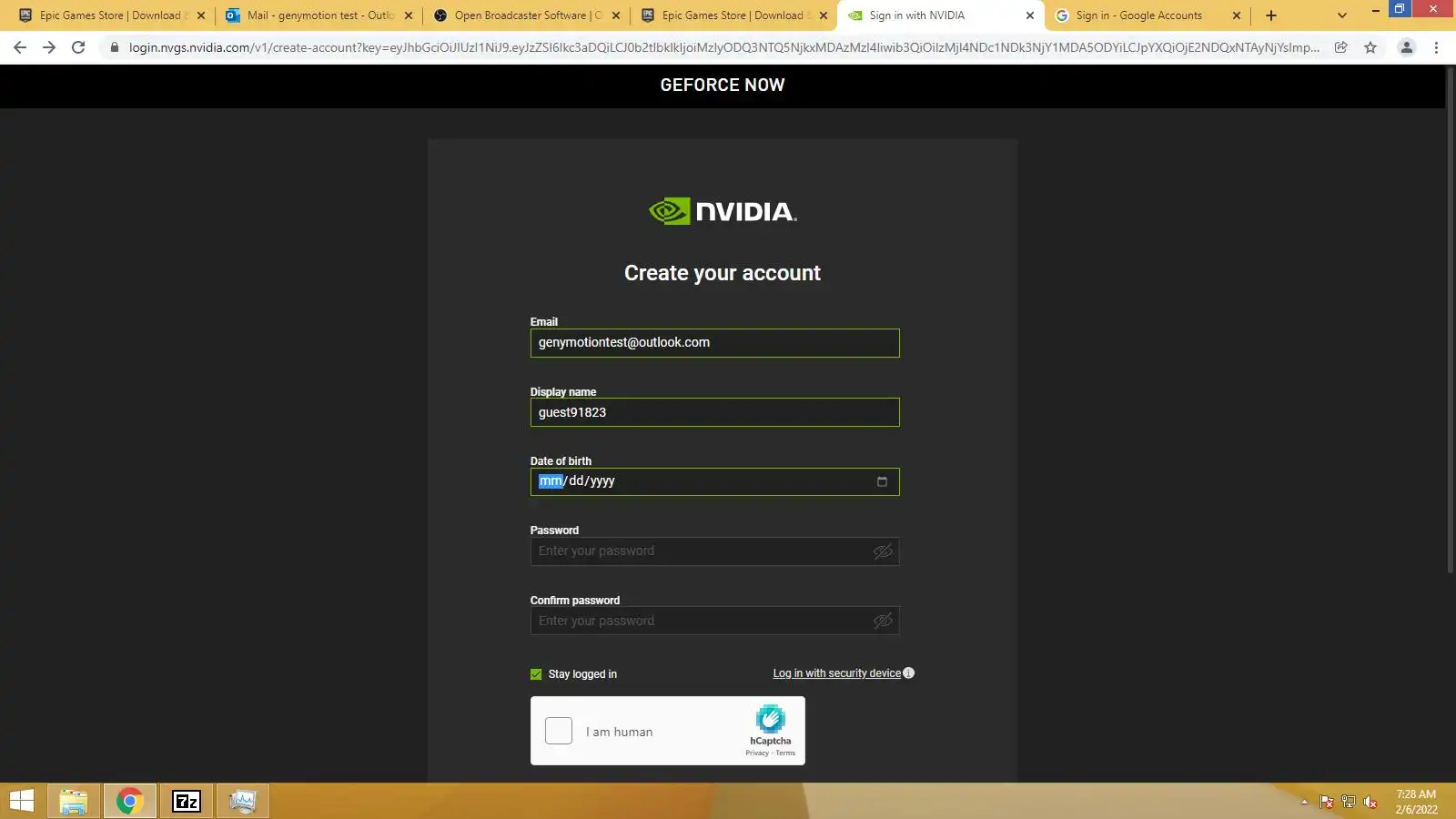This screenshot has width=1456, height=819.
Task: Open the date of birth calendar picker
Action: click(882, 481)
